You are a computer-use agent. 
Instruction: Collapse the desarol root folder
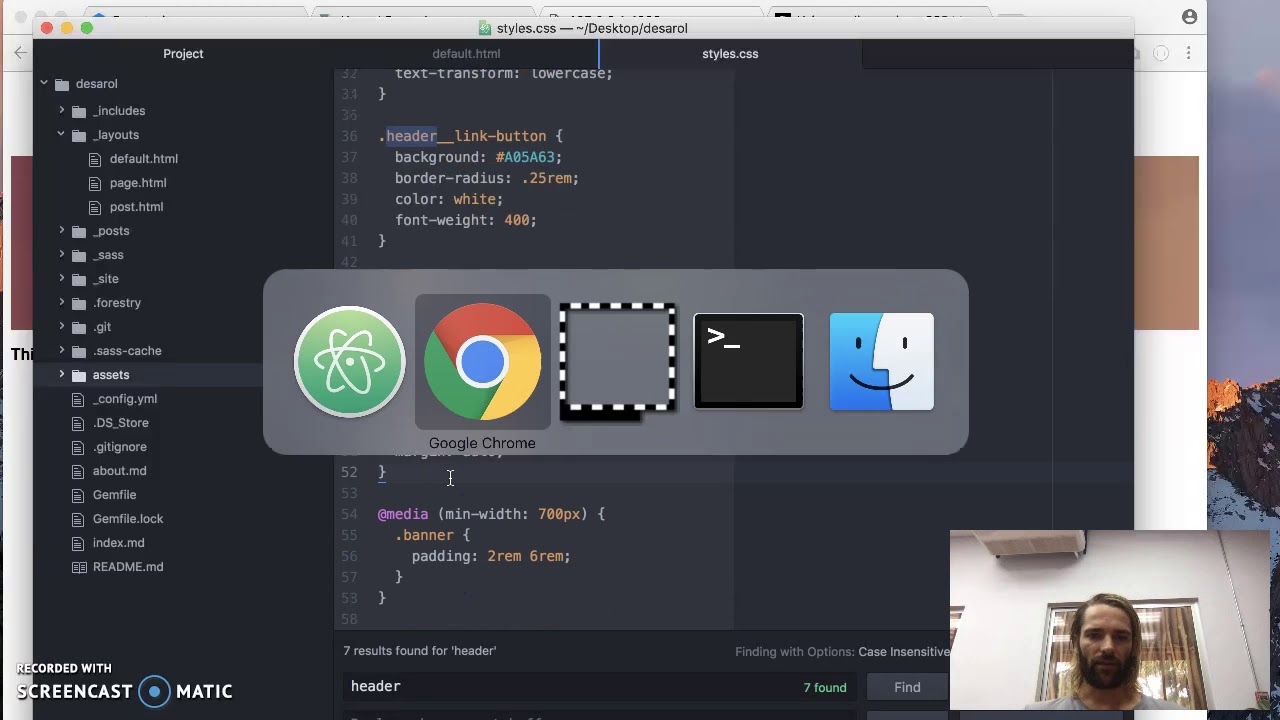point(44,84)
